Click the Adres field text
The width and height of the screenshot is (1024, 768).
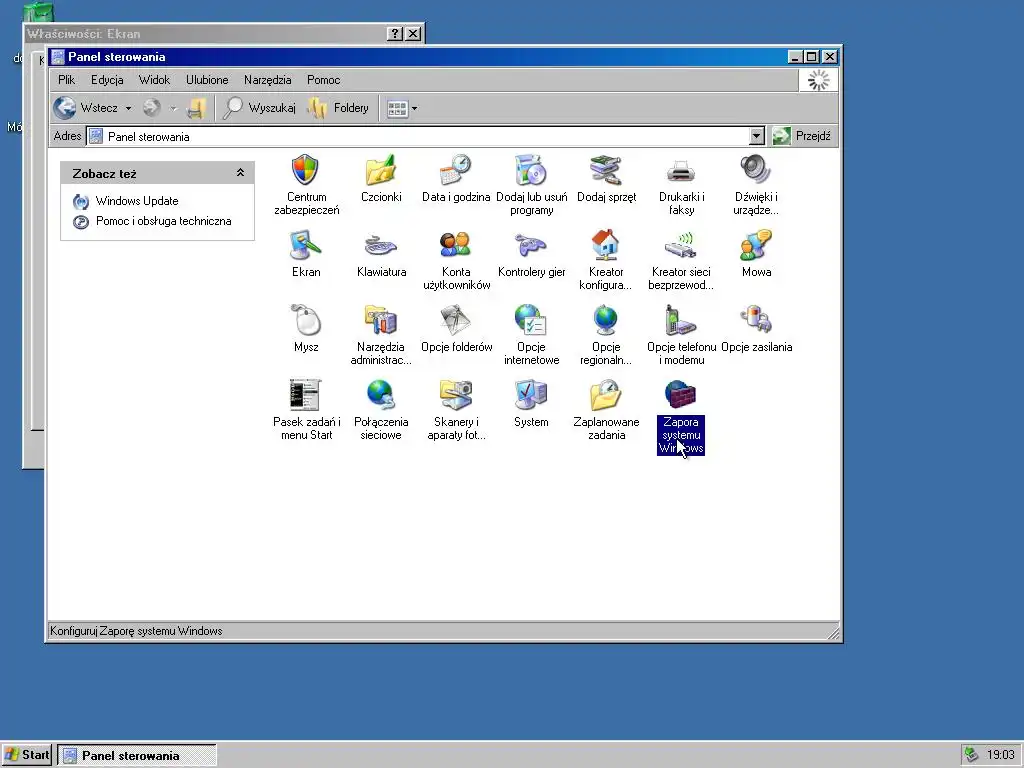point(148,136)
